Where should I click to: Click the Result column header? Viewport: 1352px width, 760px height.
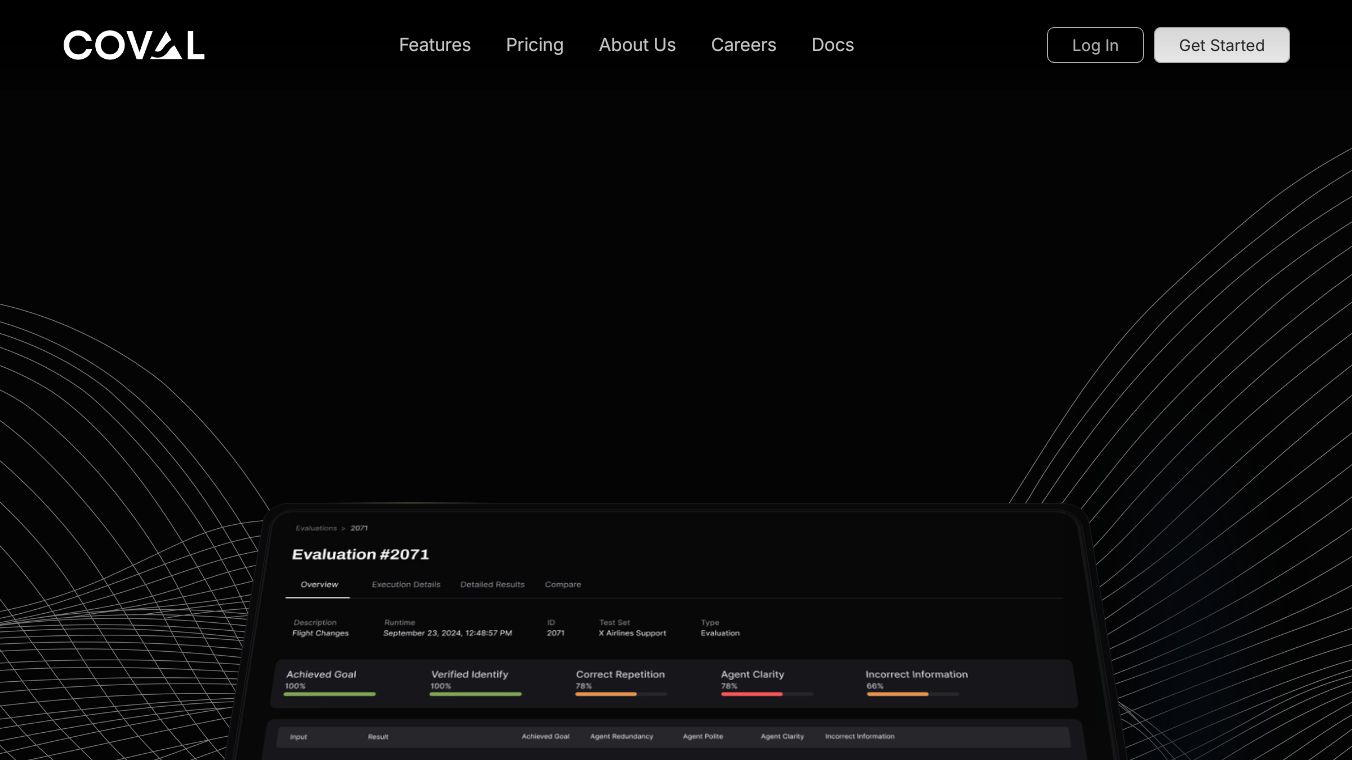tap(378, 737)
